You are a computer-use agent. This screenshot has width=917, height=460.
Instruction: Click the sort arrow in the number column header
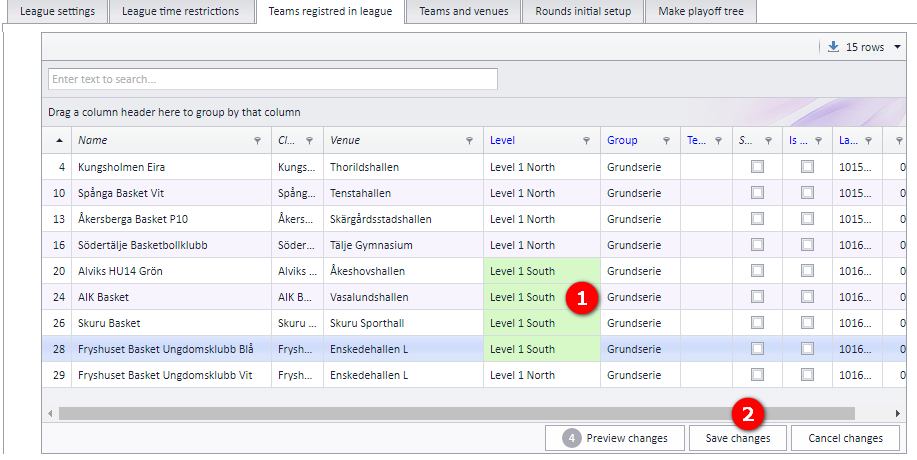coord(60,140)
